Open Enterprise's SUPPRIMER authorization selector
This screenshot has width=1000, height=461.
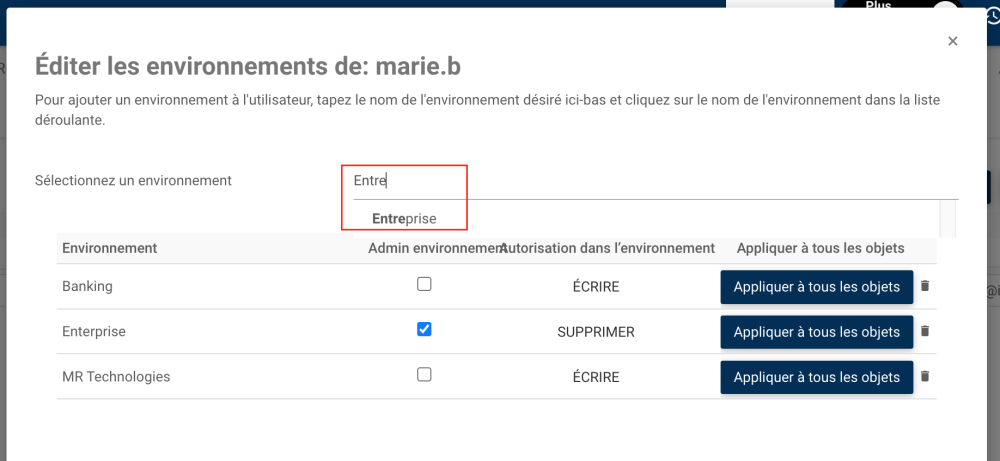click(596, 332)
